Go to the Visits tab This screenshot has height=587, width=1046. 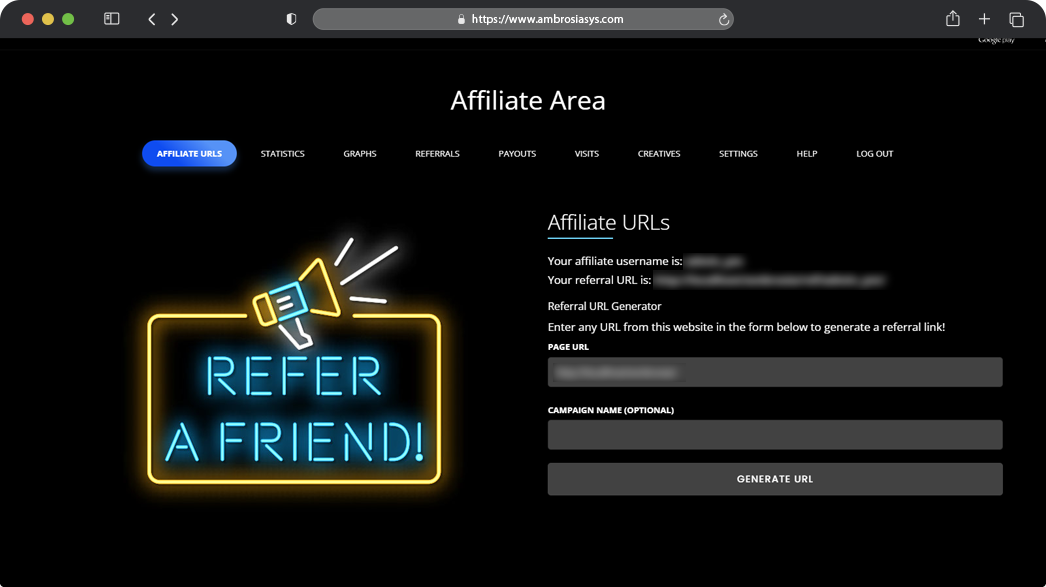(587, 153)
